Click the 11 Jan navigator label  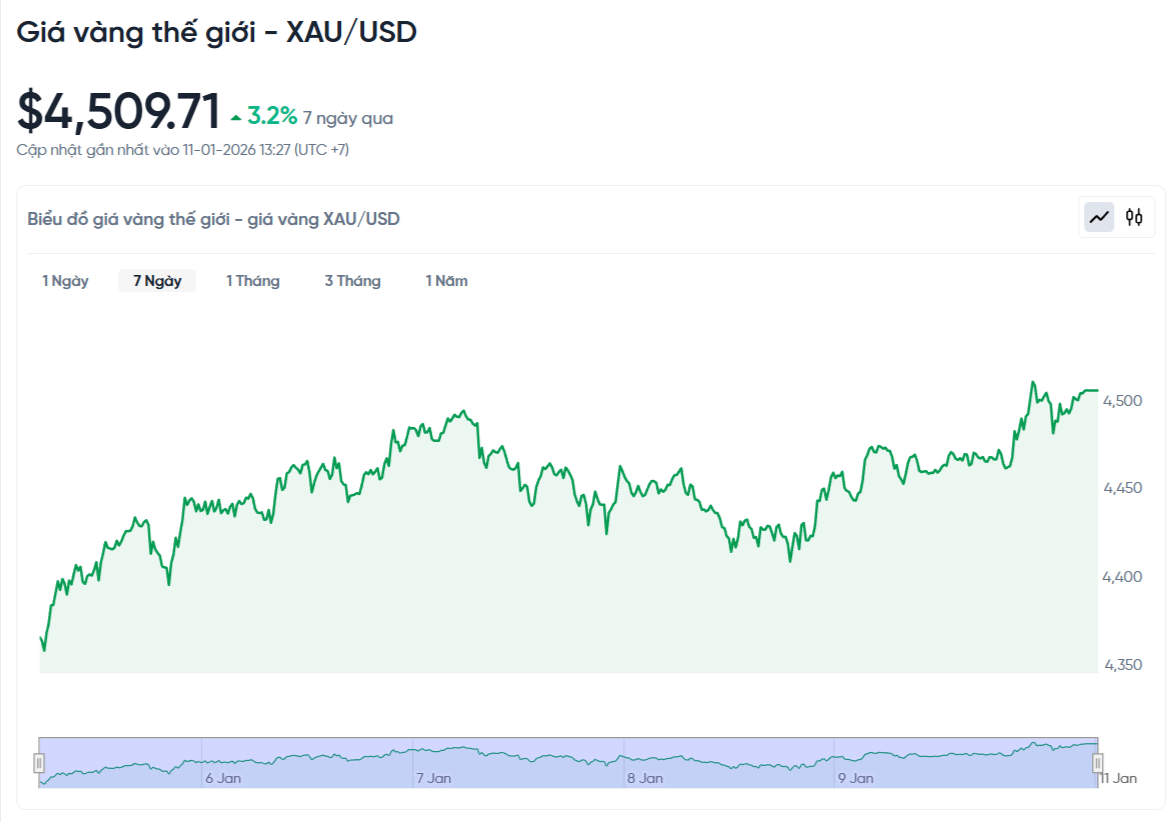pyautogui.click(x=1118, y=778)
